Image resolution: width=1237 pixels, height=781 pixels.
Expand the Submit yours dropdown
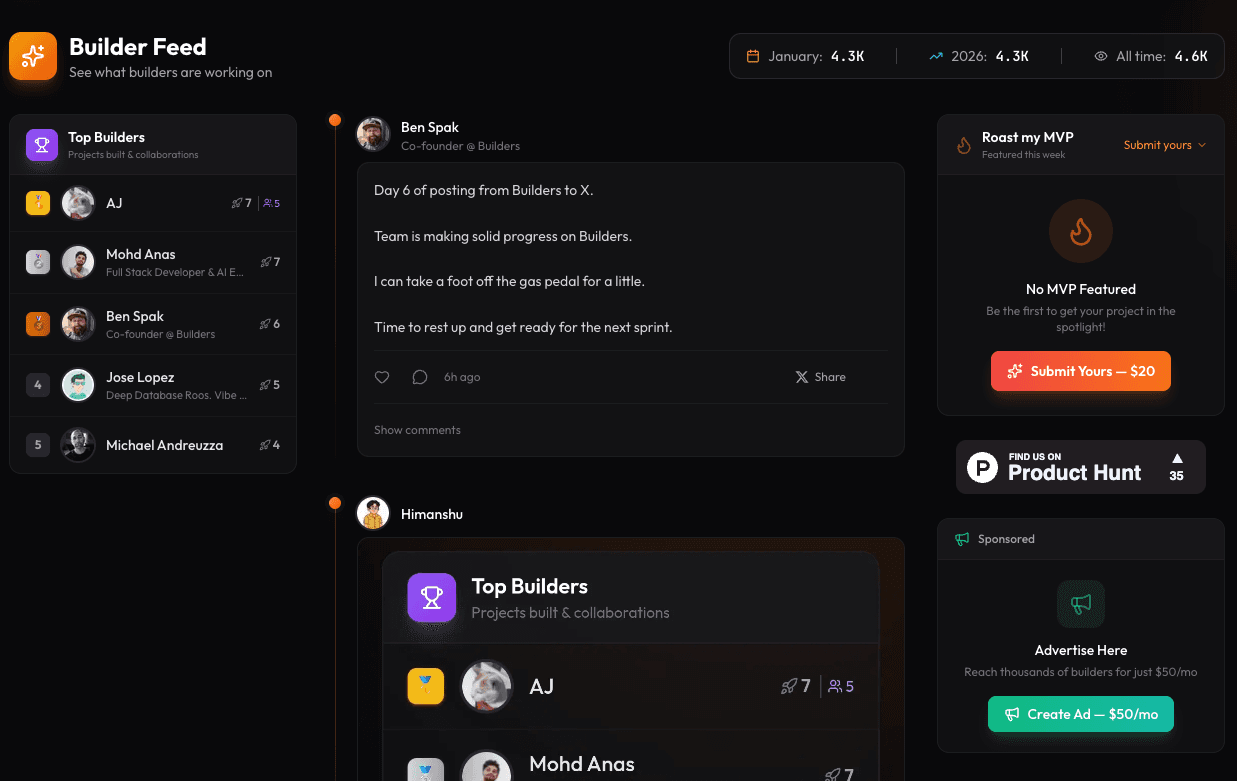click(x=1165, y=145)
